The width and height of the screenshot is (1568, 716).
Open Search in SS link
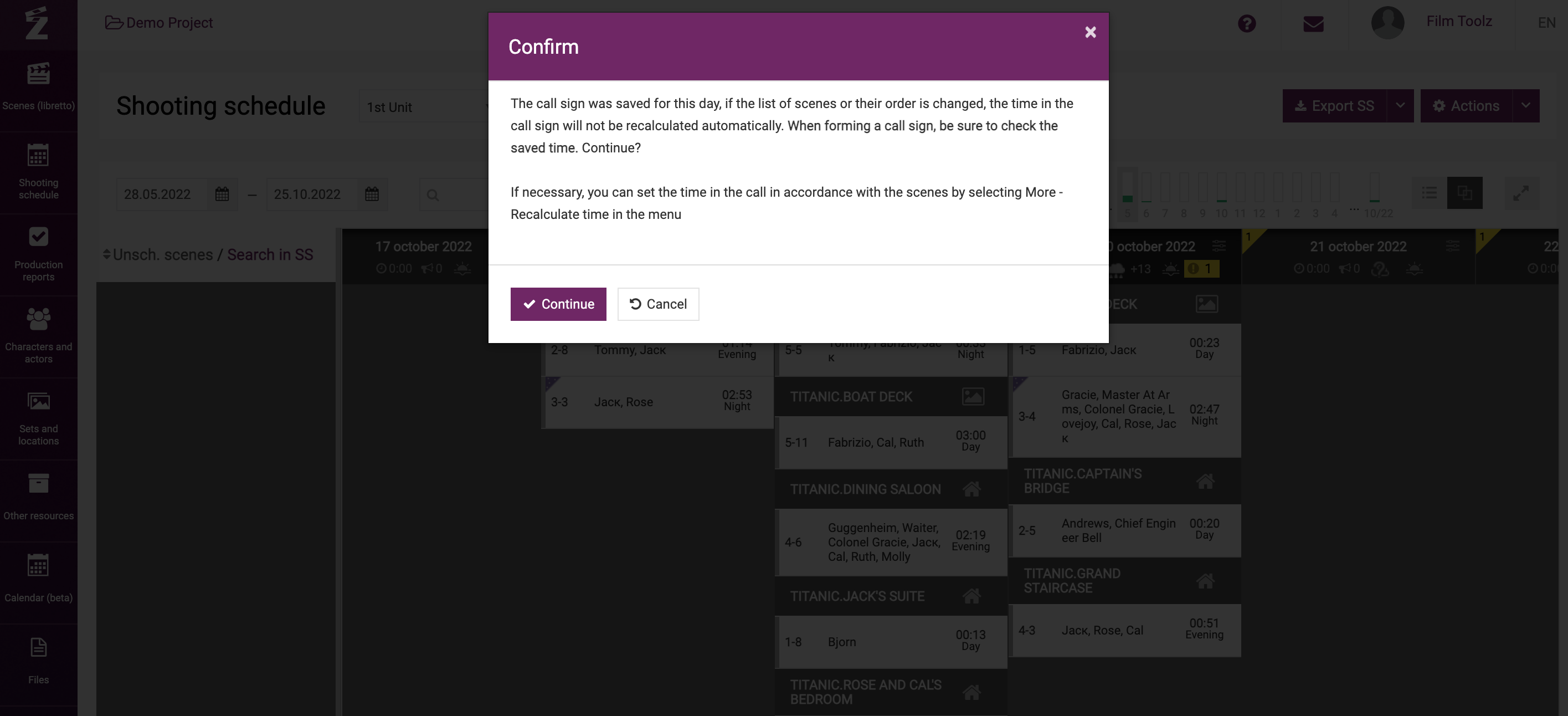(x=270, y=254)
